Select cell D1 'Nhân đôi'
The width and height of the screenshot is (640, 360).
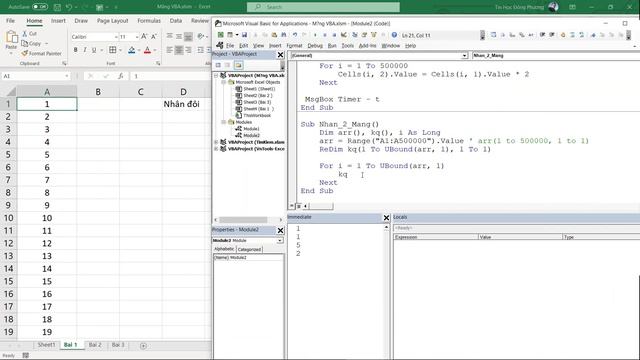(183, 104)
